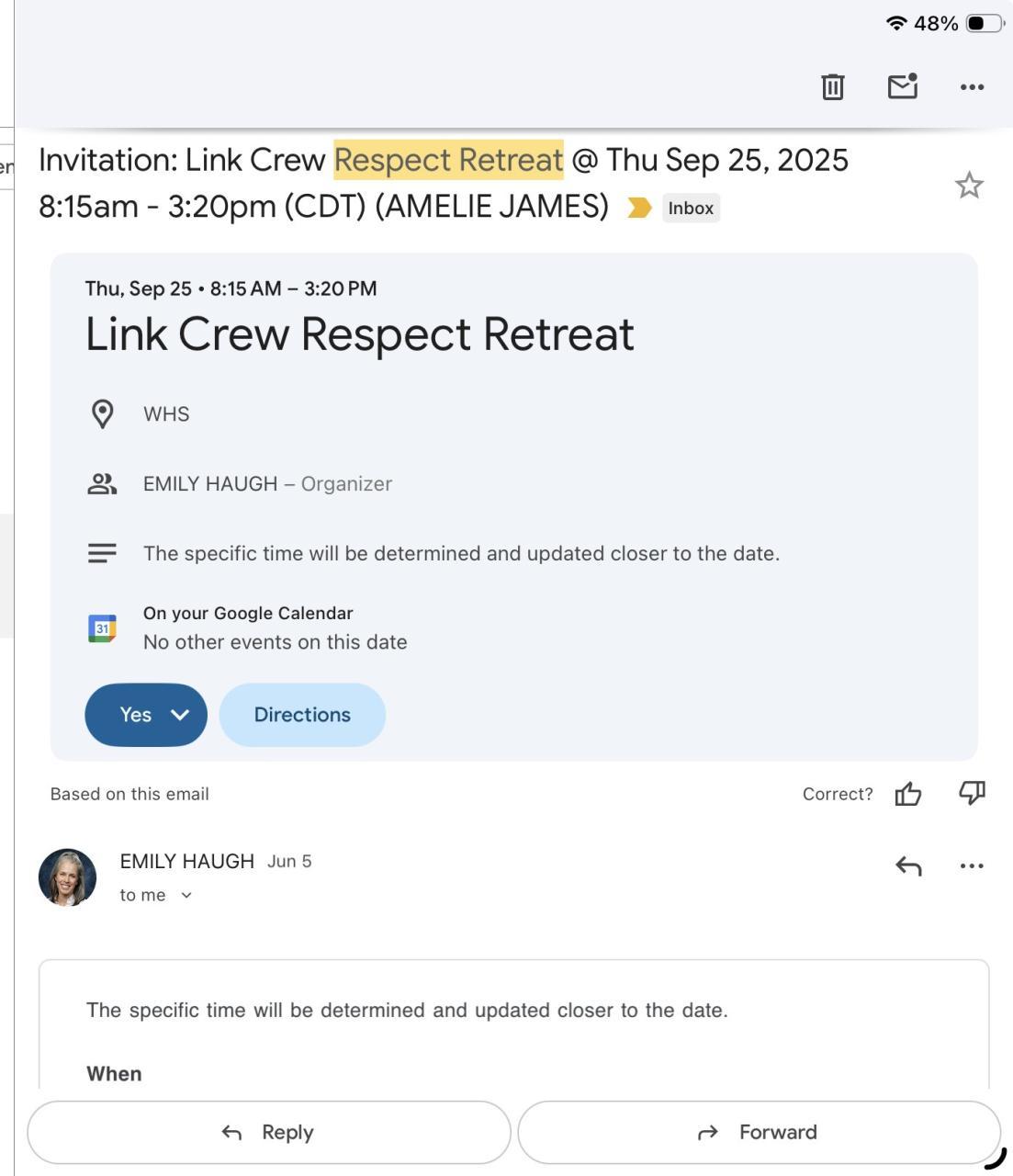This screenshot has width=1013, height=1176.
Task: Open the top toolbar more options menu
Action: [972, 87]
